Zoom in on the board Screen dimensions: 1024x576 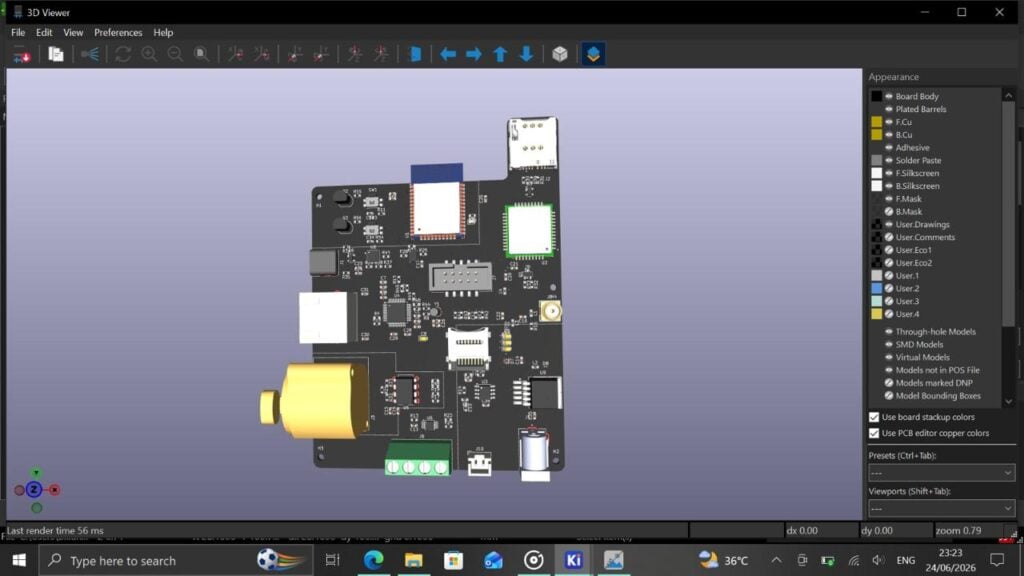pos(149,54)
